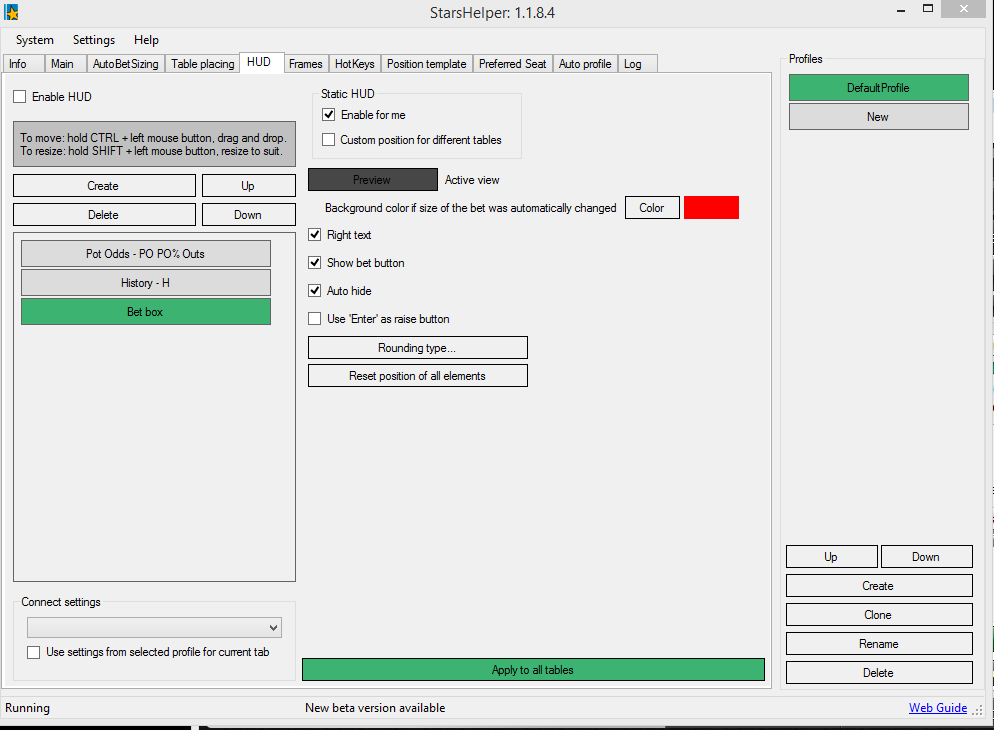This screenshot has height=730, width=994.
Task: Clone the selected profile
Action: pos(879,615)
